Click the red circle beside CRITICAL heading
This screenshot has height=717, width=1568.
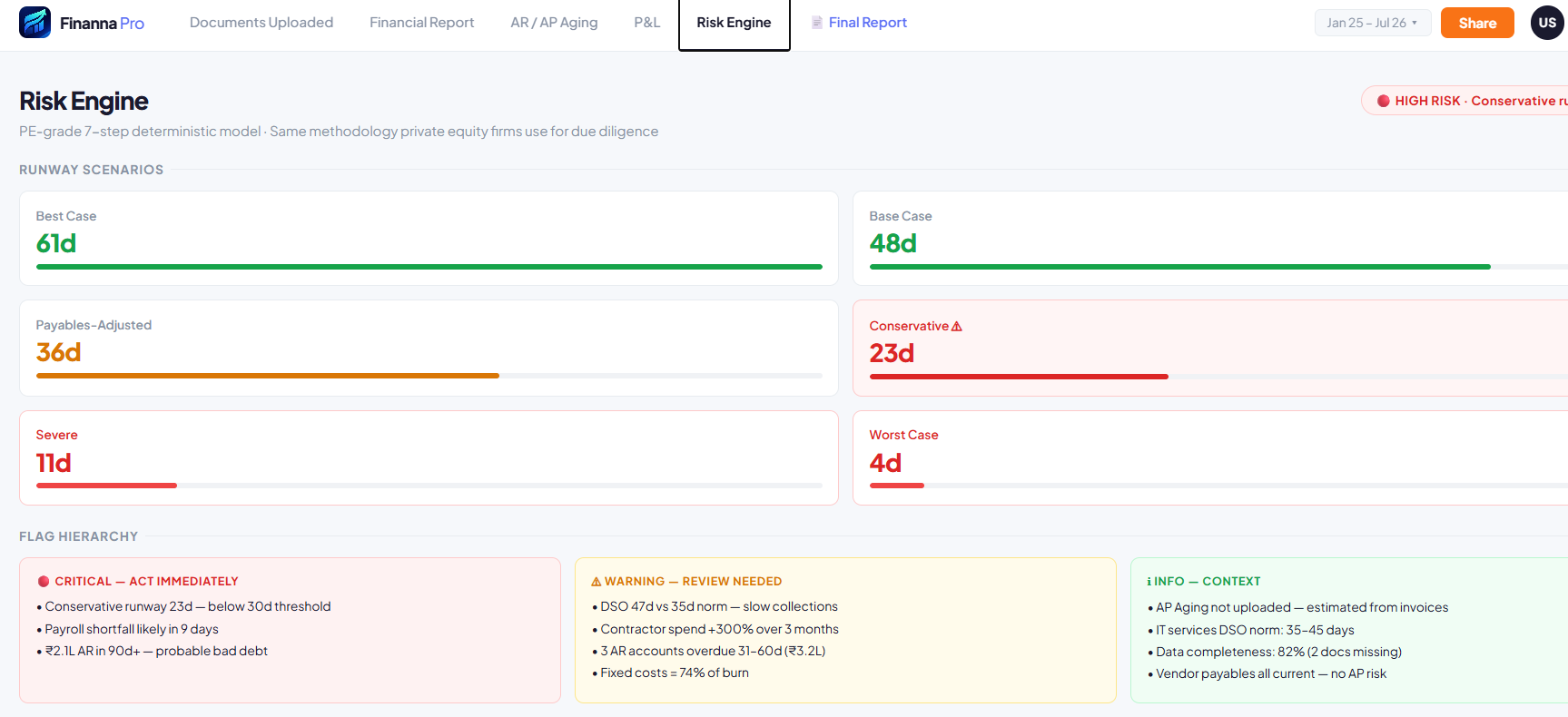(x=44, y=582)
